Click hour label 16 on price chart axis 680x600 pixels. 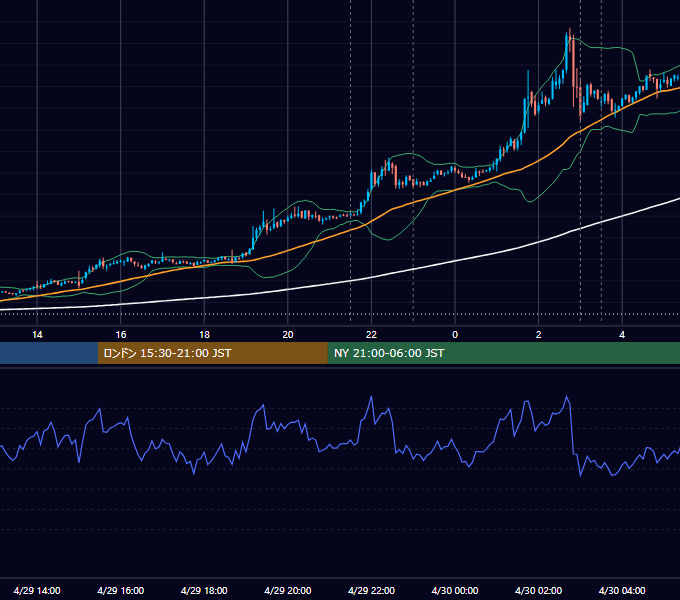[121, 334]
